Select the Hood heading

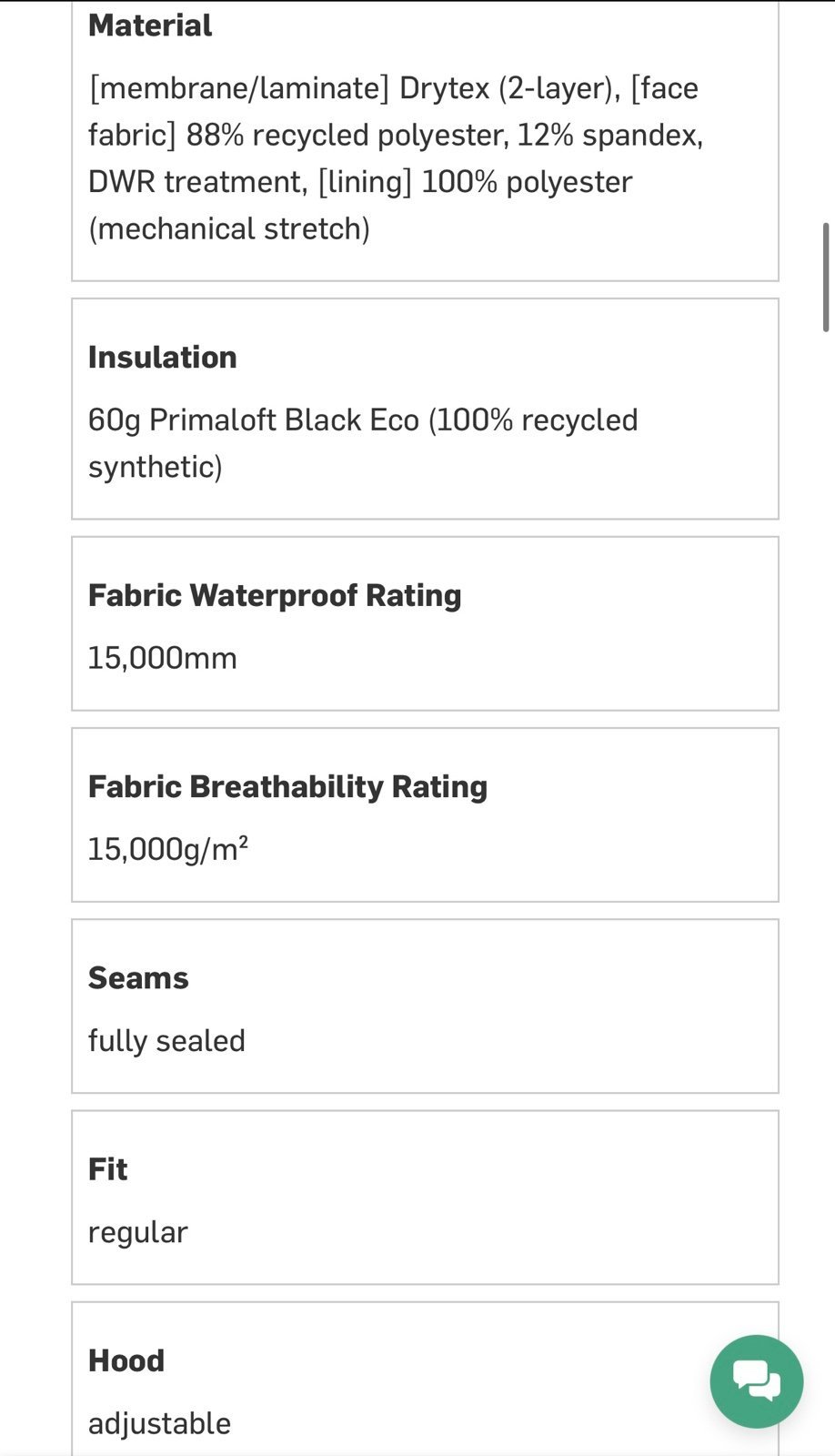click(126, 1360)
